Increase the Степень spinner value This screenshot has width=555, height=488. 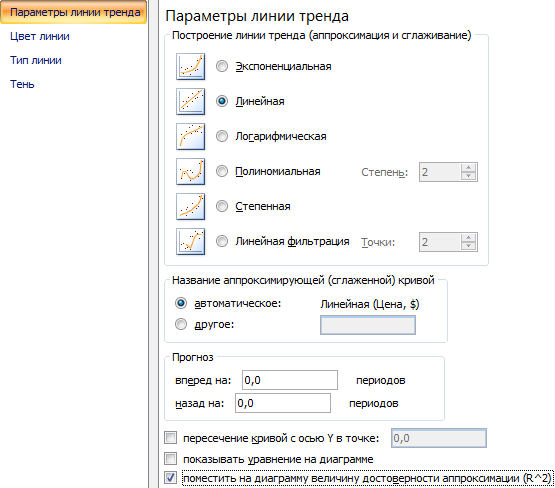(x=469, y=168)
